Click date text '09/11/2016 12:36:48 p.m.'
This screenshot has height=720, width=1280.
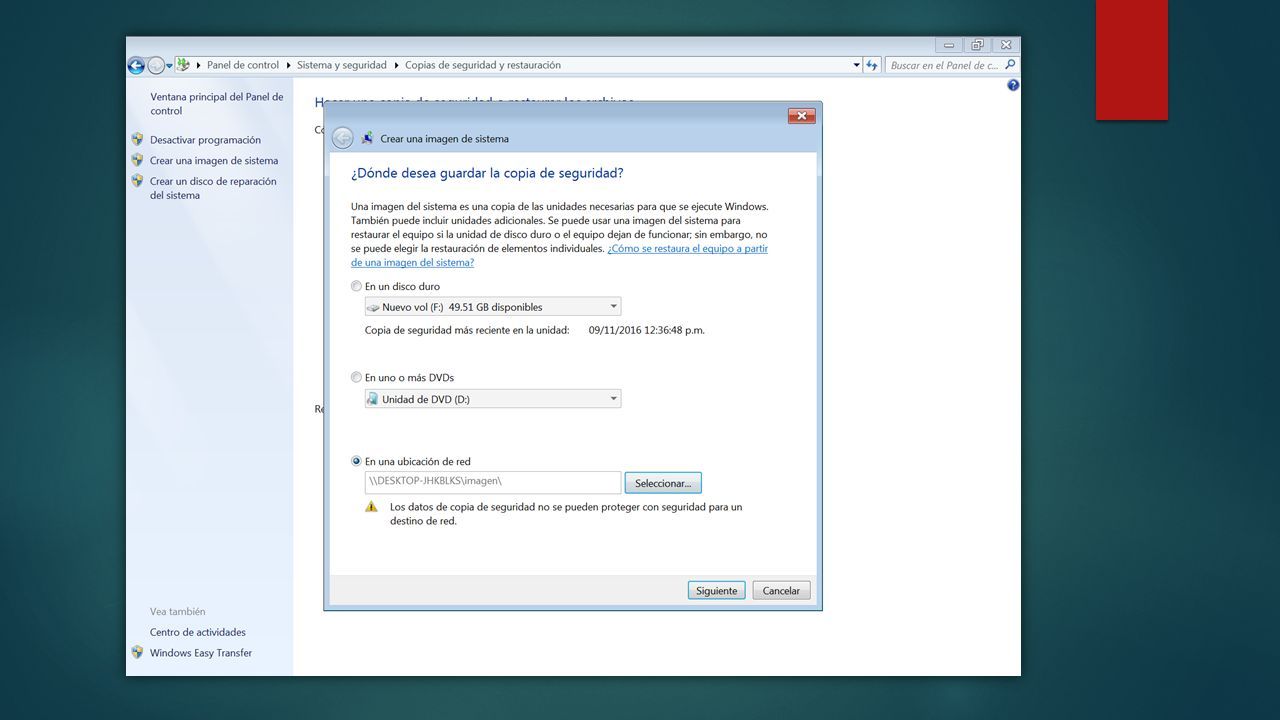point(646,330)
